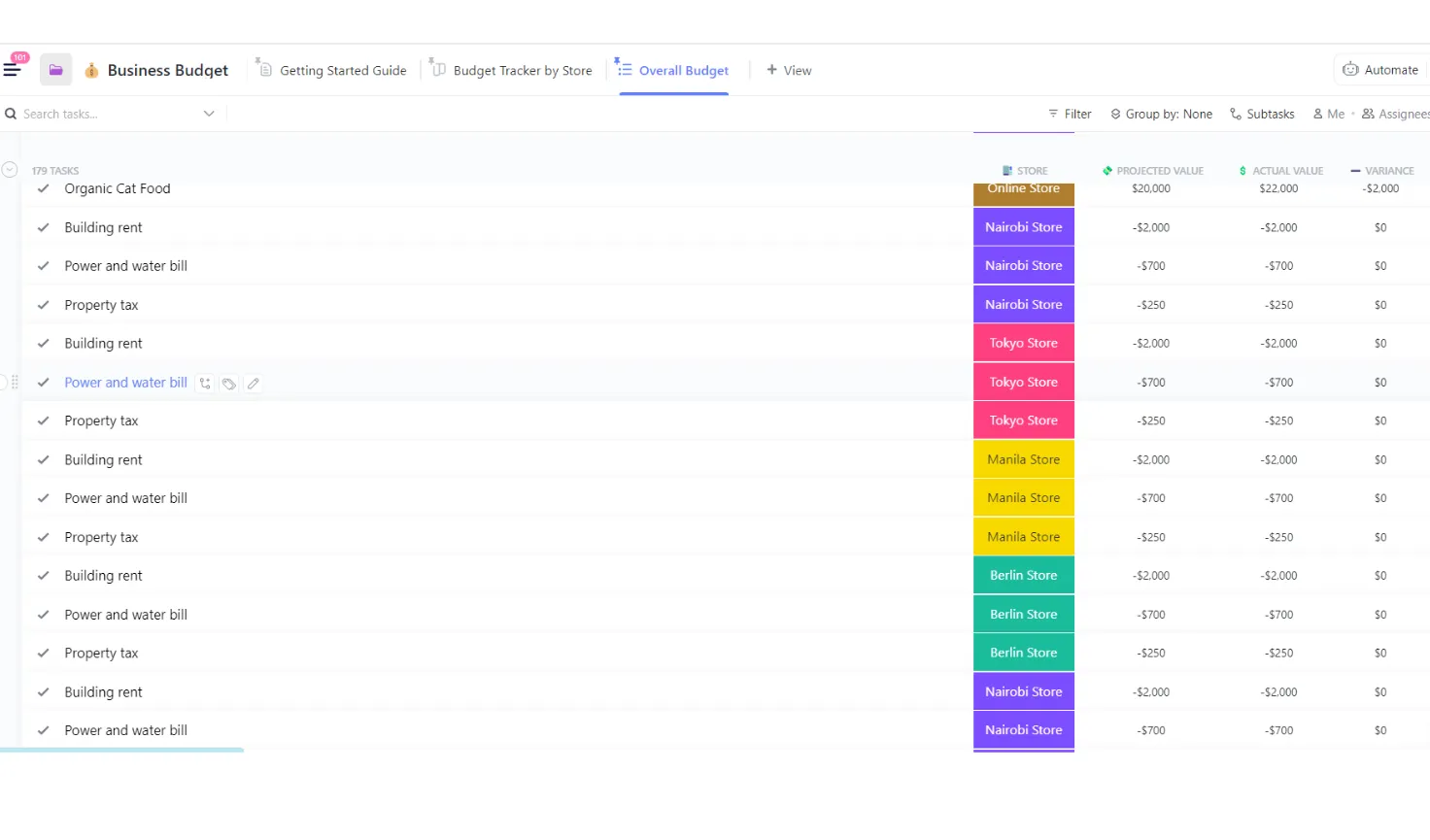Sort by Actual Value column header
This screenshot has width=1430, height=840.
pos(1281,171)
